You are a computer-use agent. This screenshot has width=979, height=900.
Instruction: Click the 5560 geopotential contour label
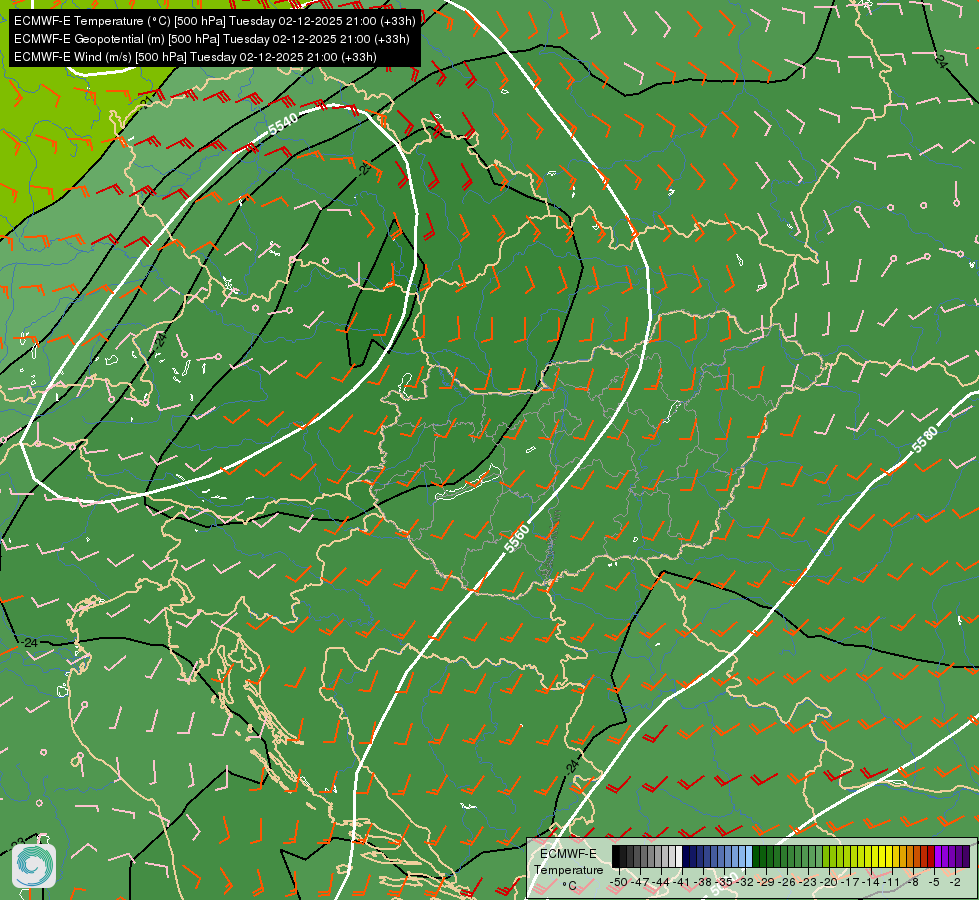517,538
